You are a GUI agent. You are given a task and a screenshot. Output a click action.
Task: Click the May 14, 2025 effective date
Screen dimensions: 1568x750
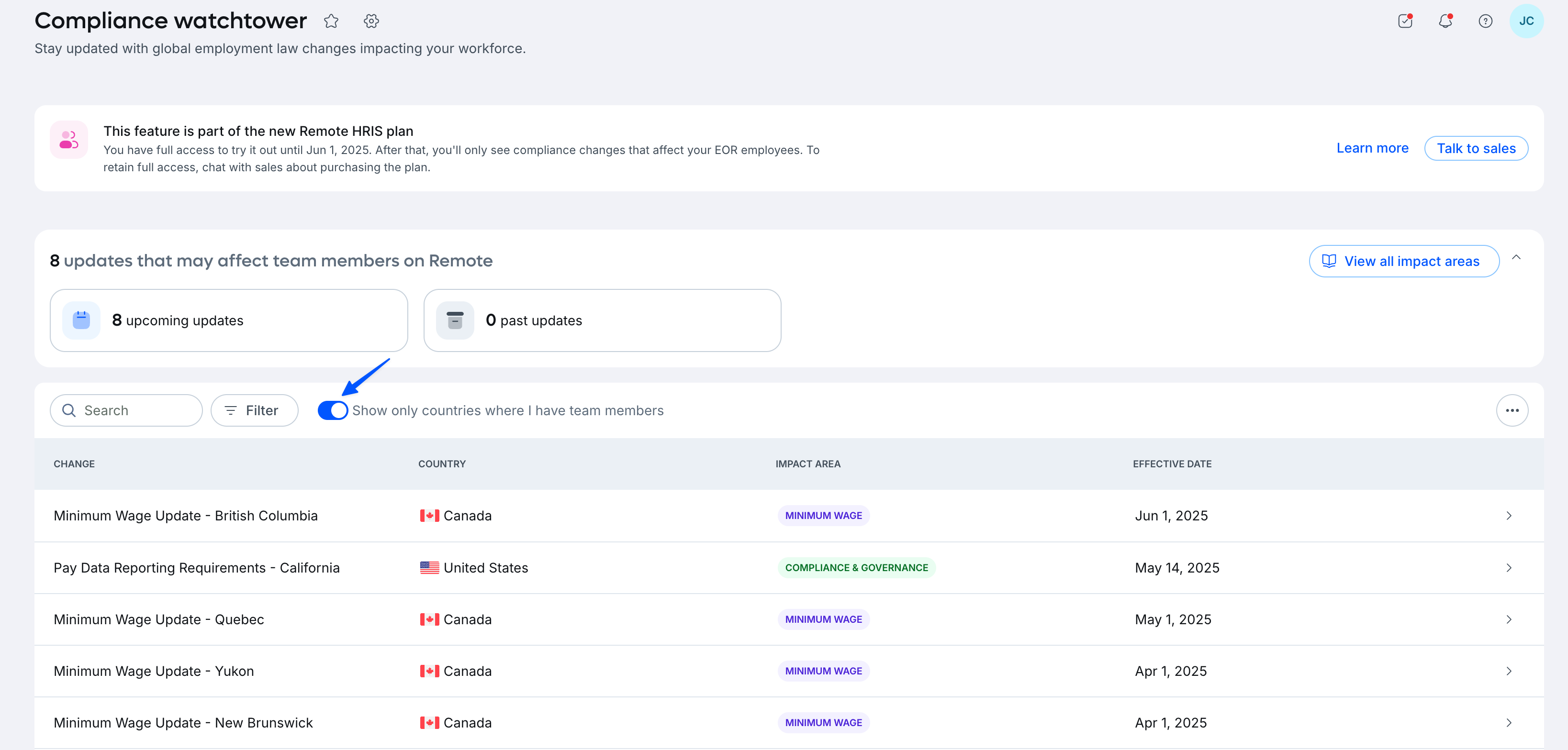1177,567
